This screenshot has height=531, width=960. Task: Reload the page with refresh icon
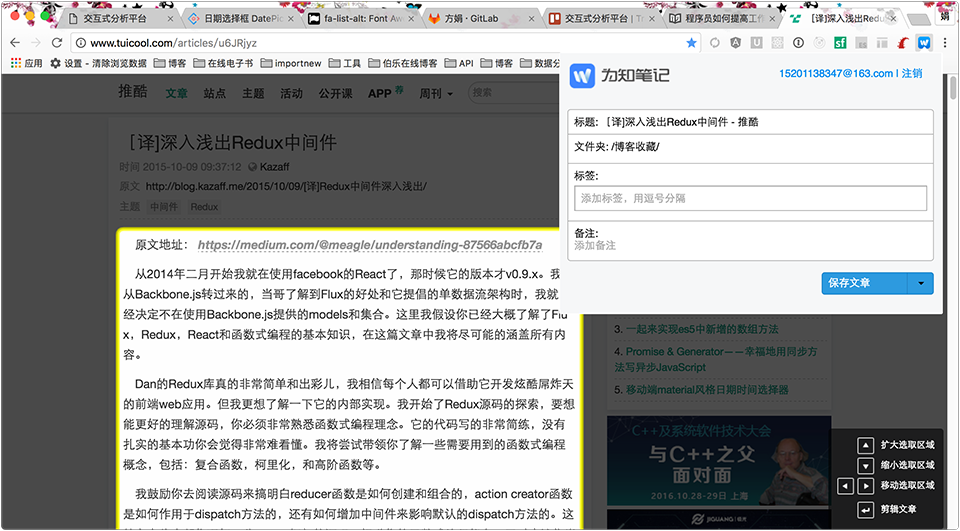click(x=57, y=43)
